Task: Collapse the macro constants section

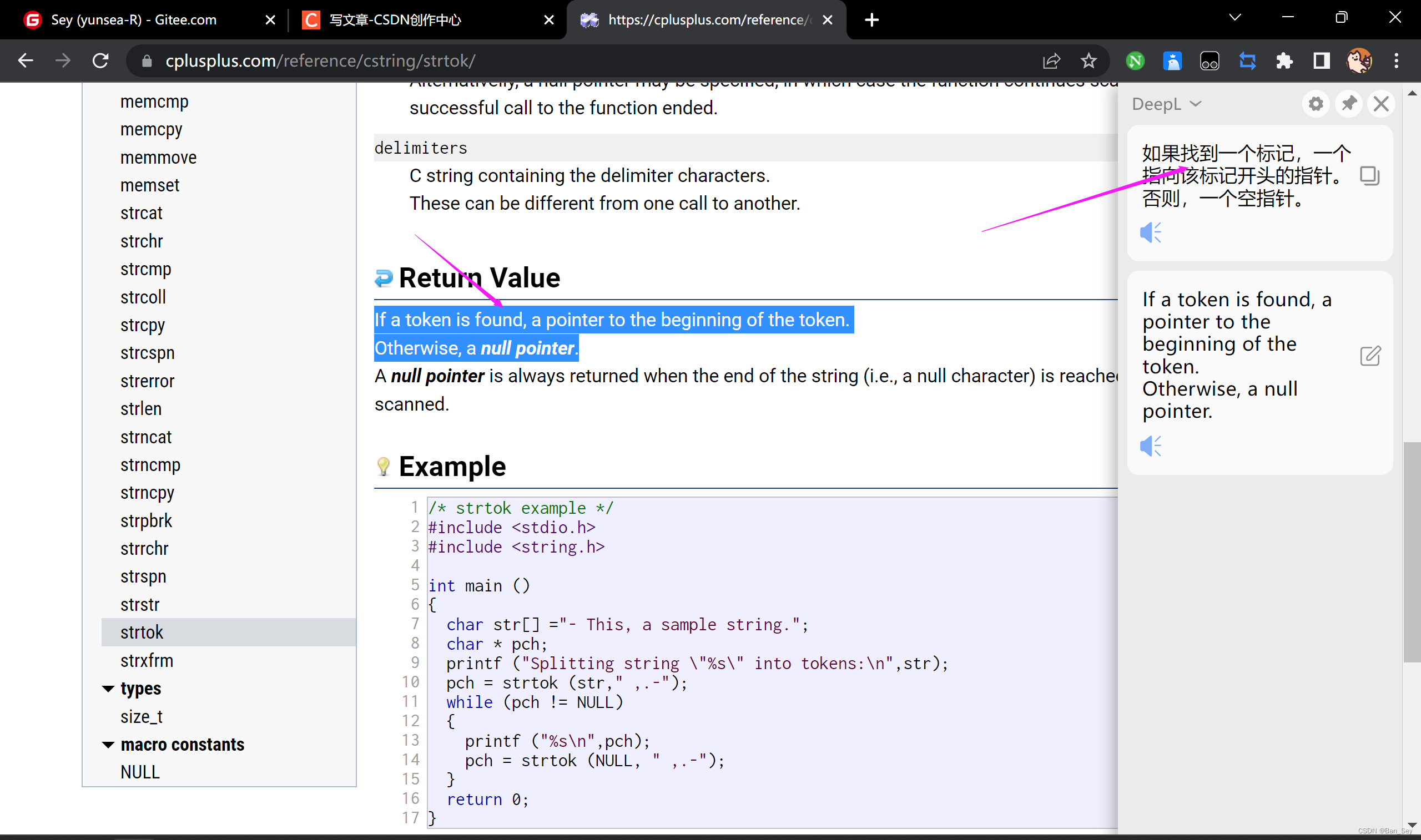Action: pyautogui.click(x=108, y=745)
